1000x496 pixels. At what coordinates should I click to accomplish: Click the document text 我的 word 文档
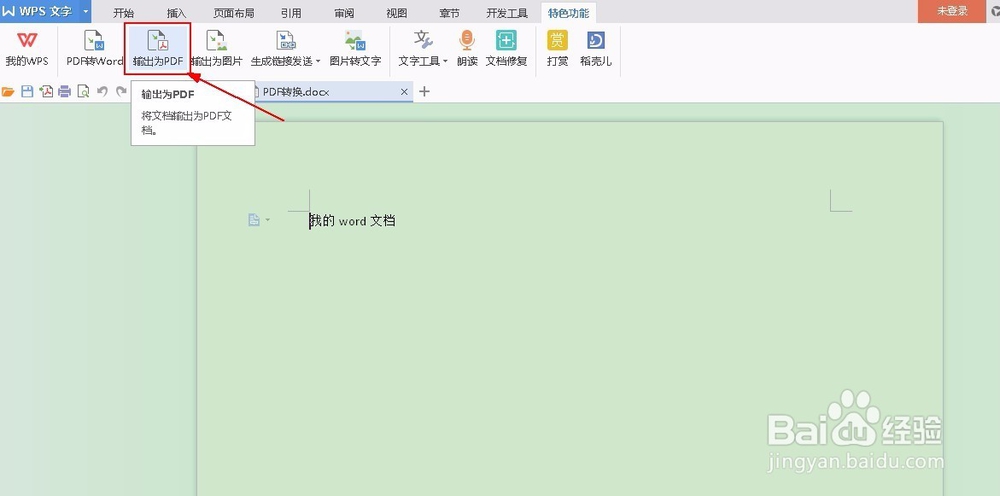tap(353, 221)
